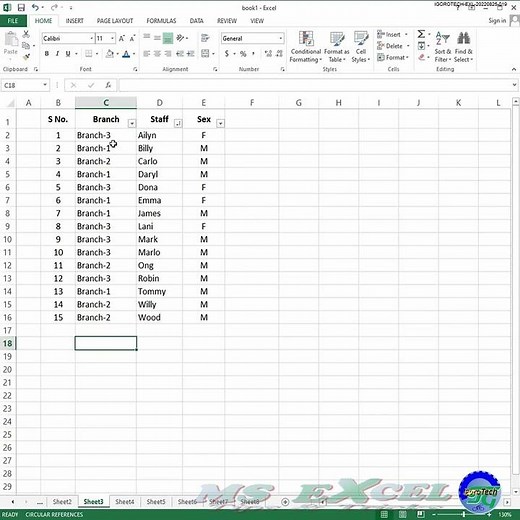Switch to the FORMULAS tab
The image size is (520, 520).
(x=161, y=21)
